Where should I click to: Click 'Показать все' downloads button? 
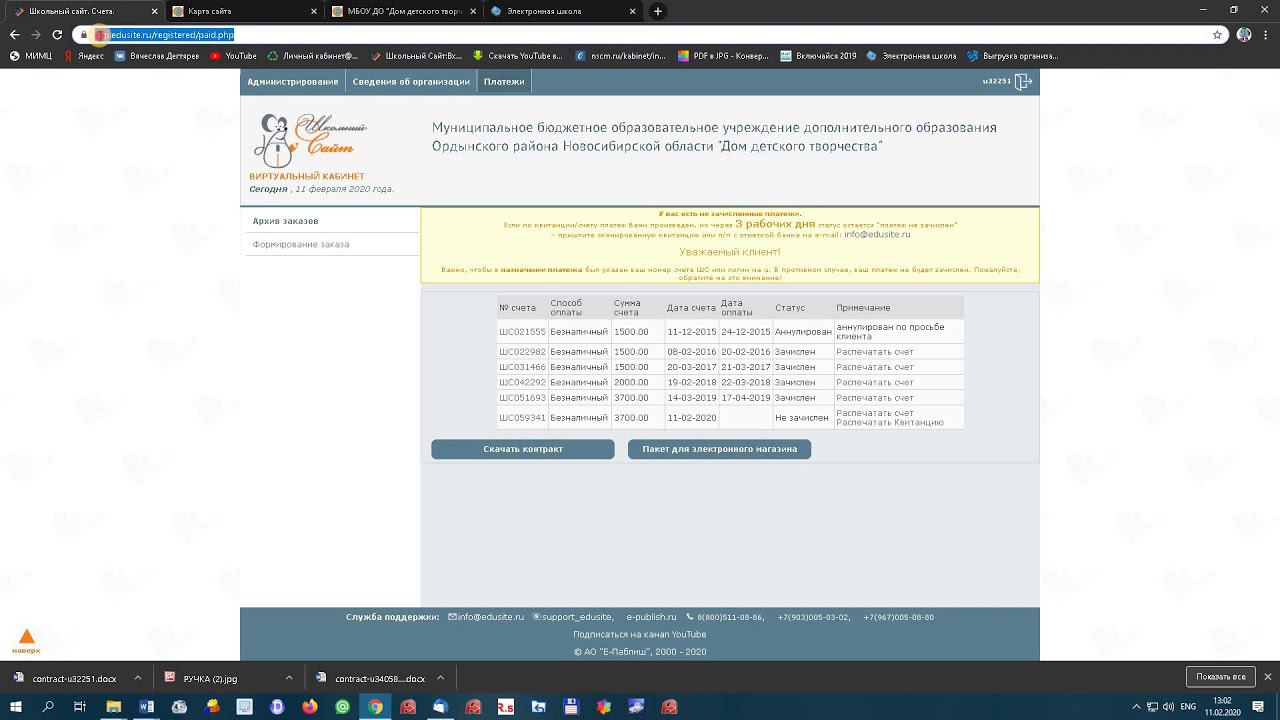point(1220,677)
